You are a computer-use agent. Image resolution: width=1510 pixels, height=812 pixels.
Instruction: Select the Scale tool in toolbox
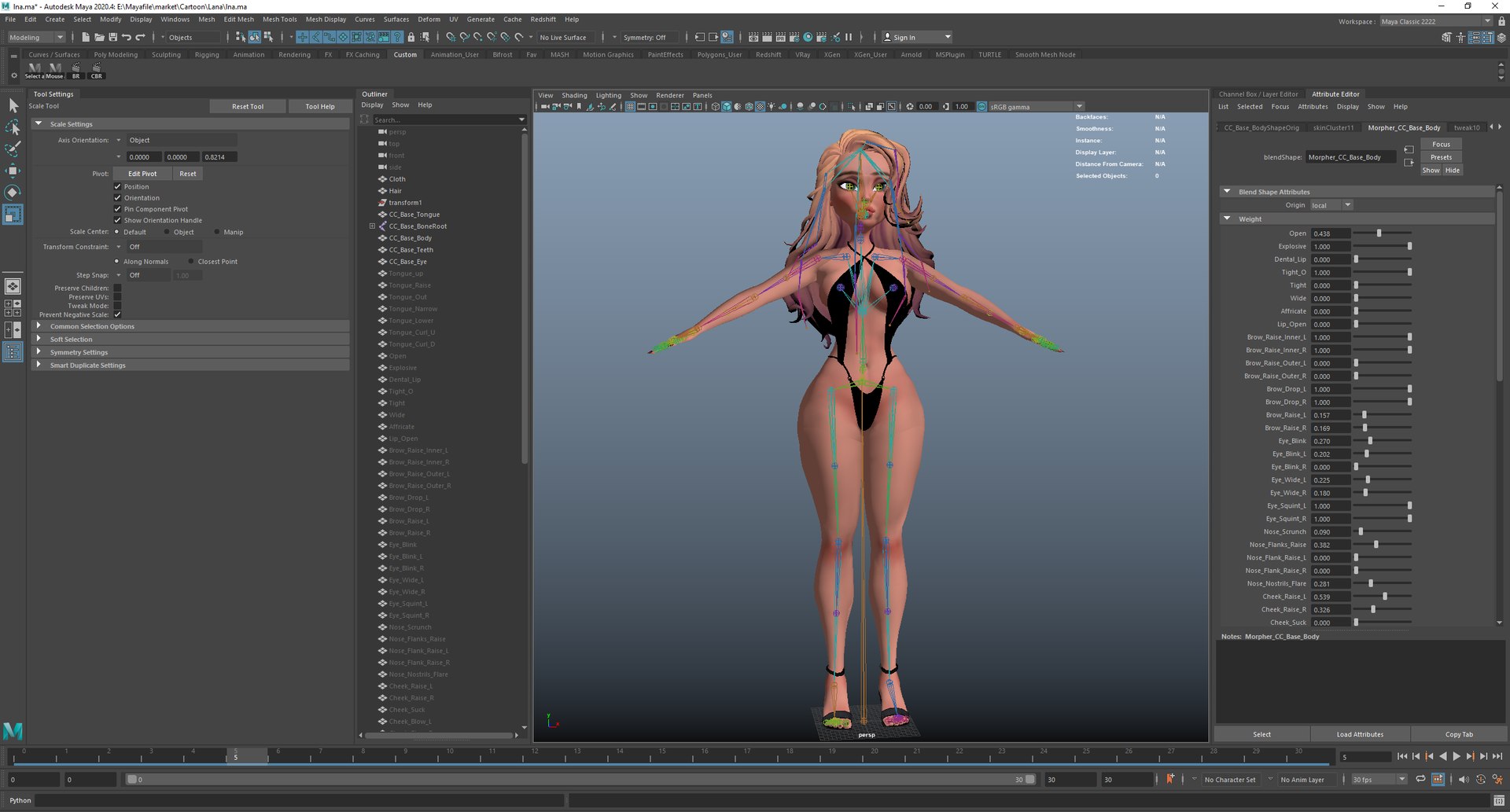tap(13, 215)
